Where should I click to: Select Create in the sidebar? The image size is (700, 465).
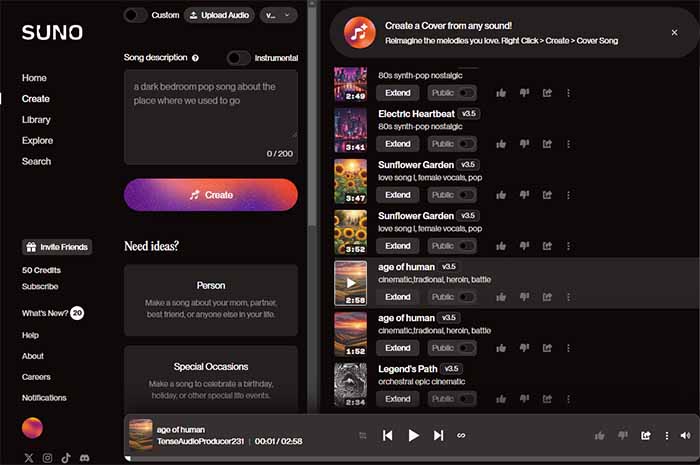coord(36,99)
